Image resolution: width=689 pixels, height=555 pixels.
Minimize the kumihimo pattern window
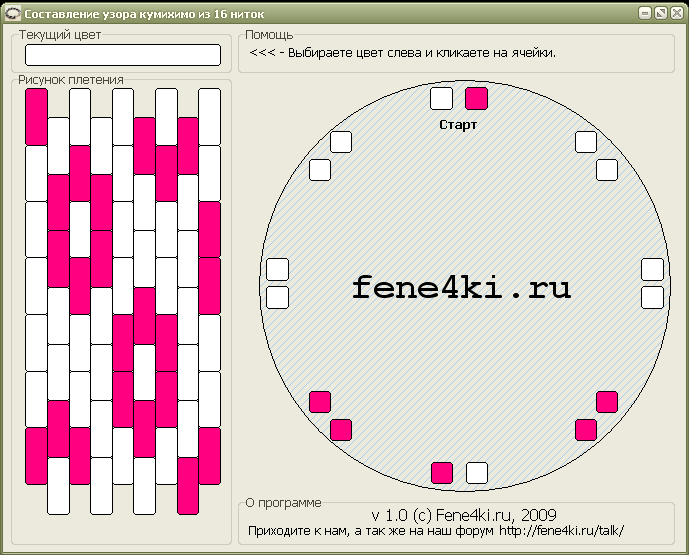pyautogui.click(x=645, y=13)
